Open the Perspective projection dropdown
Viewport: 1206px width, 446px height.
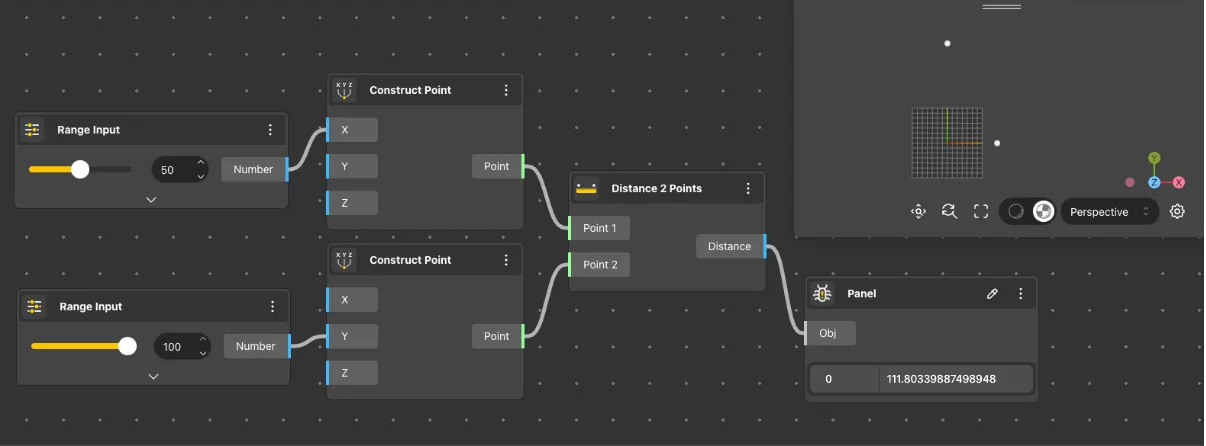1108,212
